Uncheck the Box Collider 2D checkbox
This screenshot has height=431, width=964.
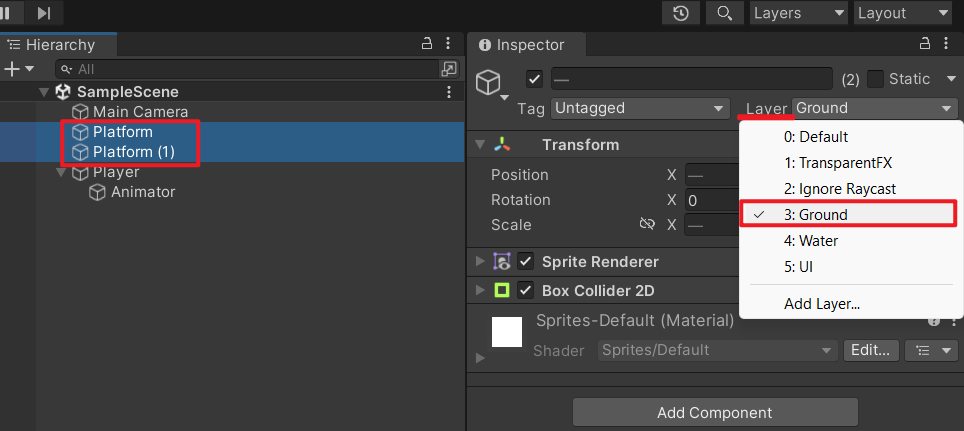(526, 291)
